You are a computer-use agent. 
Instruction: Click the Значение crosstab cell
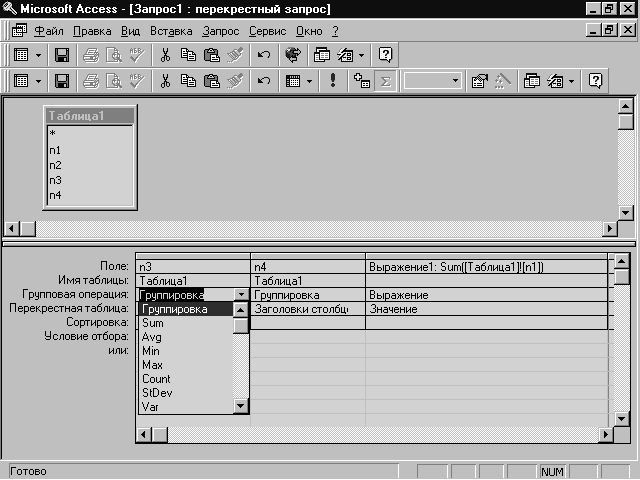coord(486,309)
